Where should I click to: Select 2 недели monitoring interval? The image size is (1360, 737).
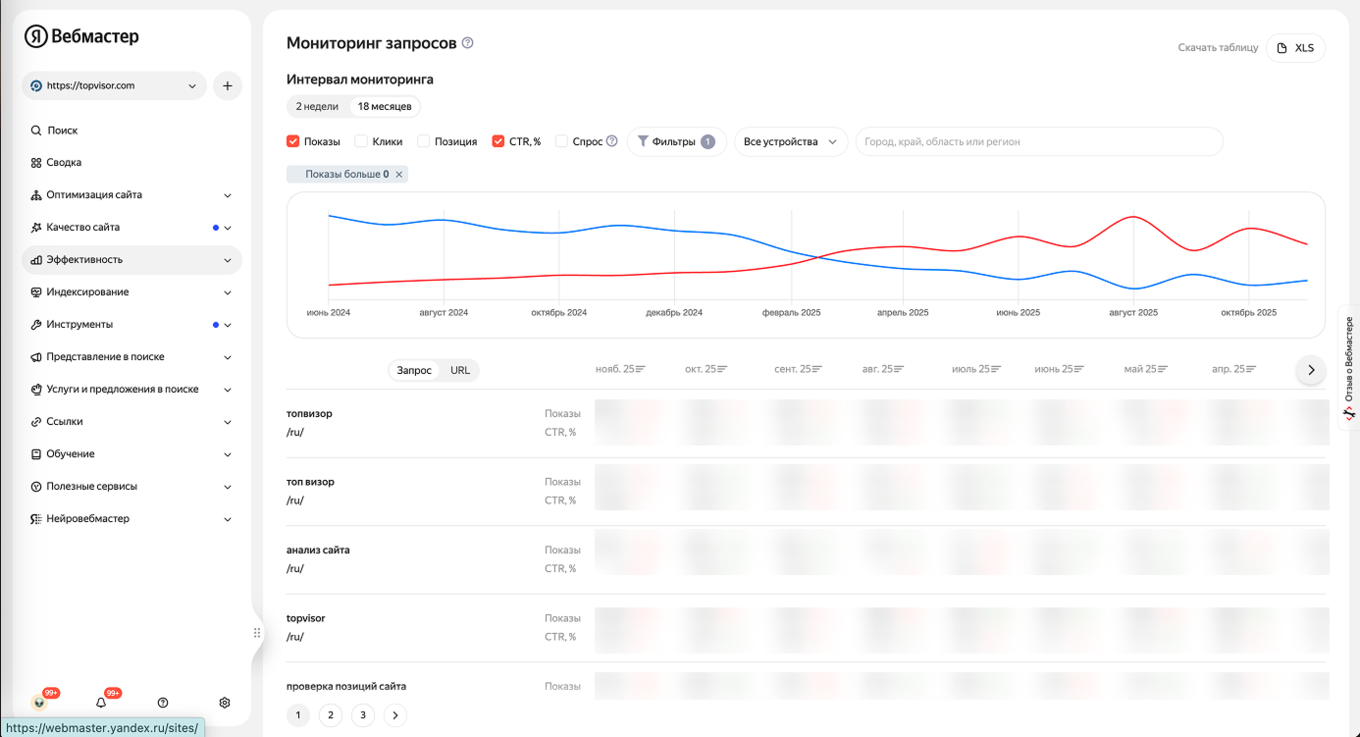click(317, 106)
